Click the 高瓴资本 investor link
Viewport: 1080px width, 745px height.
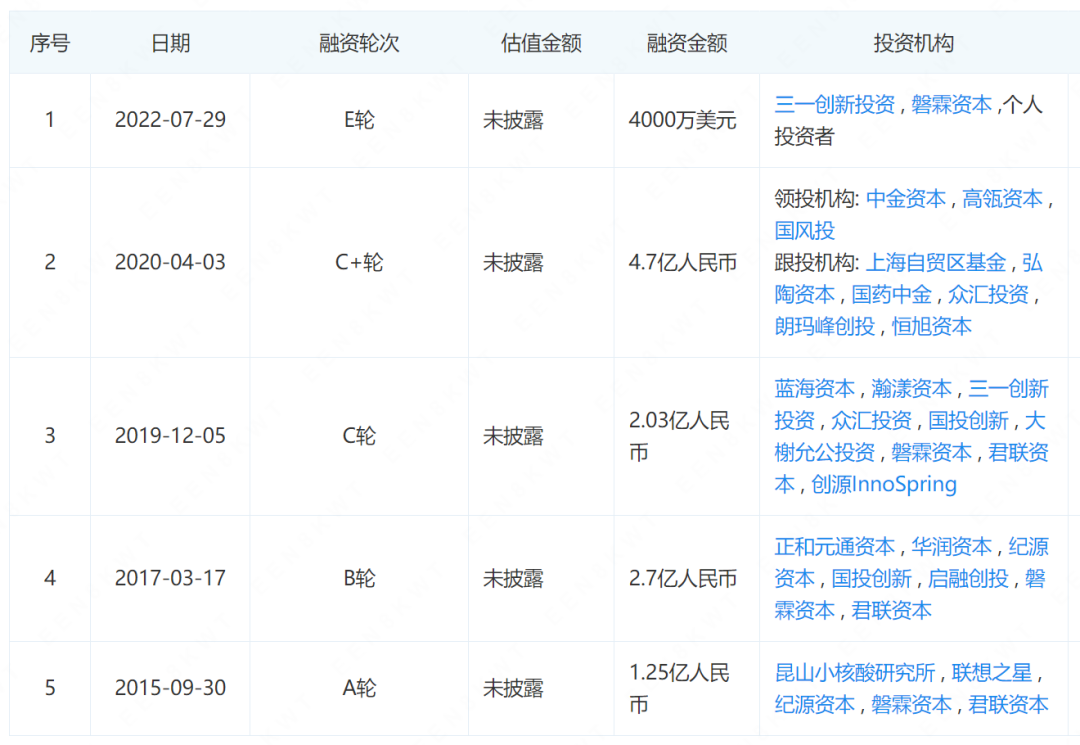pyautogui.click(x=1002, y=199)
